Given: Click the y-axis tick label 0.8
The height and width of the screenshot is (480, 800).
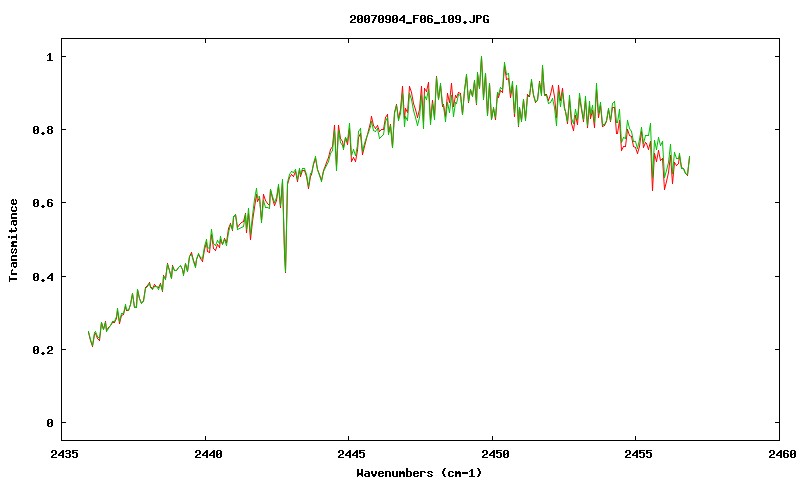Looking at the screenshot, I should (x=43, y=130).
